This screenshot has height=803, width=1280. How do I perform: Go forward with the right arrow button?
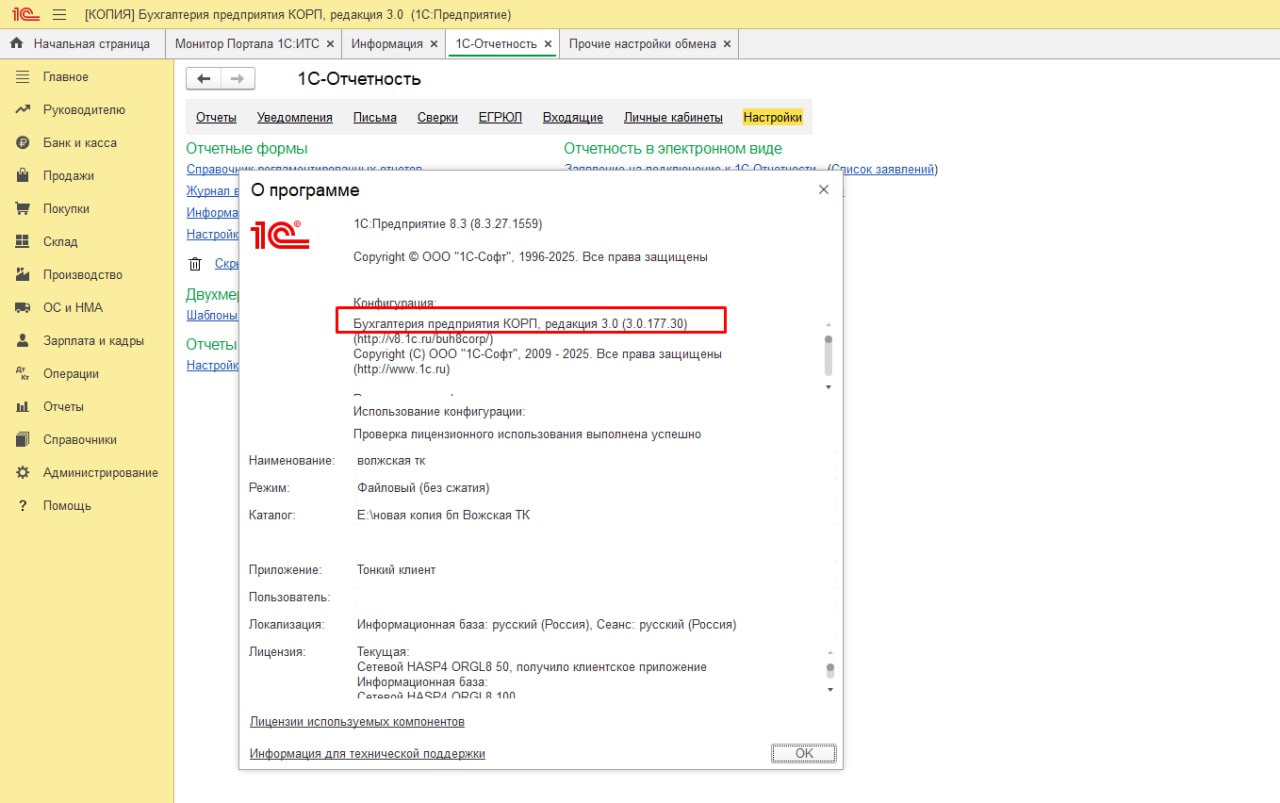[238, 79]
